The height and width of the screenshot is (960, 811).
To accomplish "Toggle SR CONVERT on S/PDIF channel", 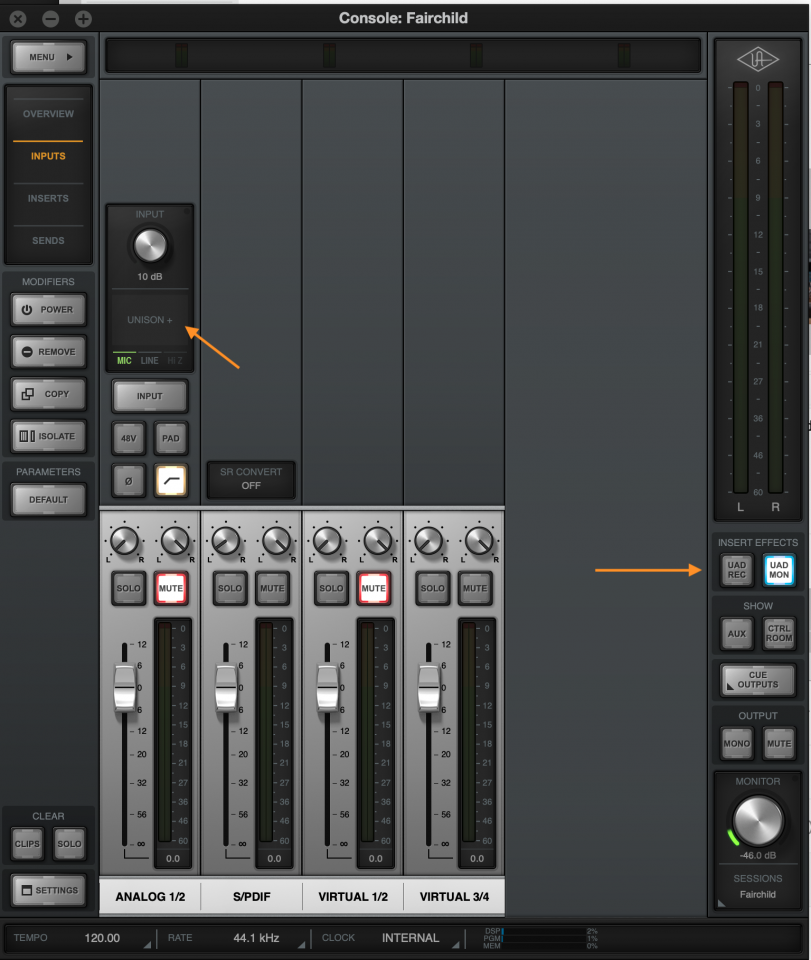I will coord(251,479).
